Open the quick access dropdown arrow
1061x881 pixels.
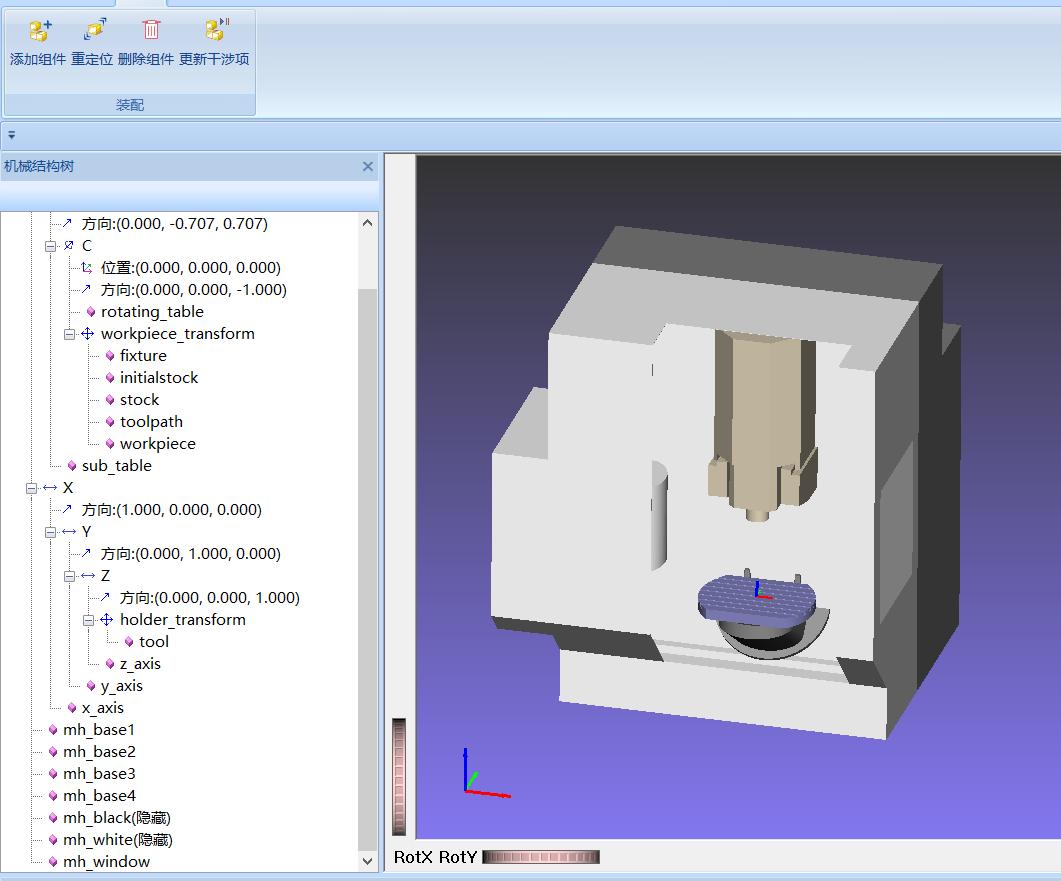click(x=11, y=133)
